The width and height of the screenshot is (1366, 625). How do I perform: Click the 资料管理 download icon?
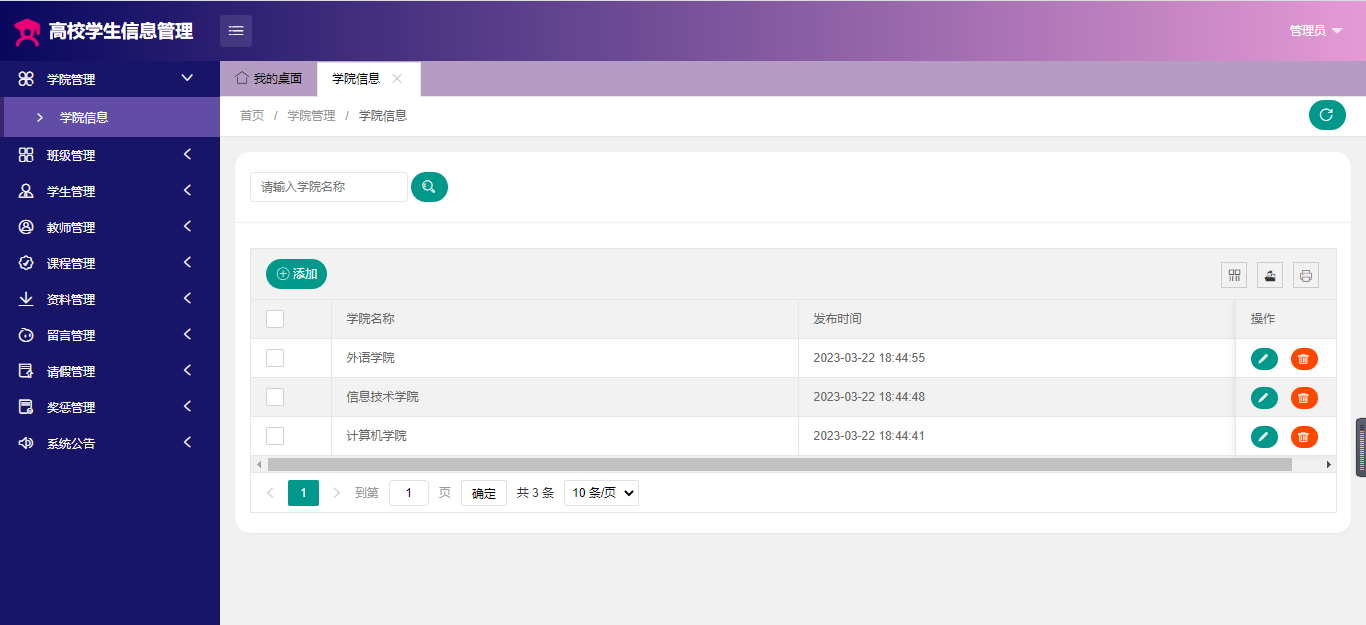point(27,299)
